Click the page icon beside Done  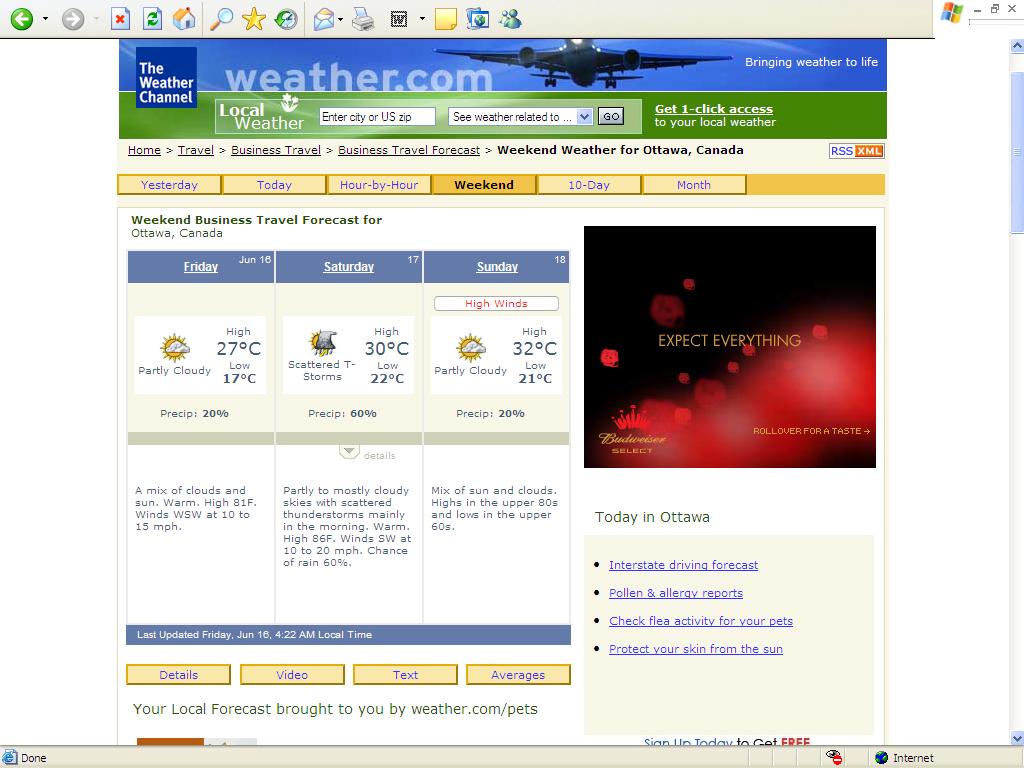tap(9, 758)
